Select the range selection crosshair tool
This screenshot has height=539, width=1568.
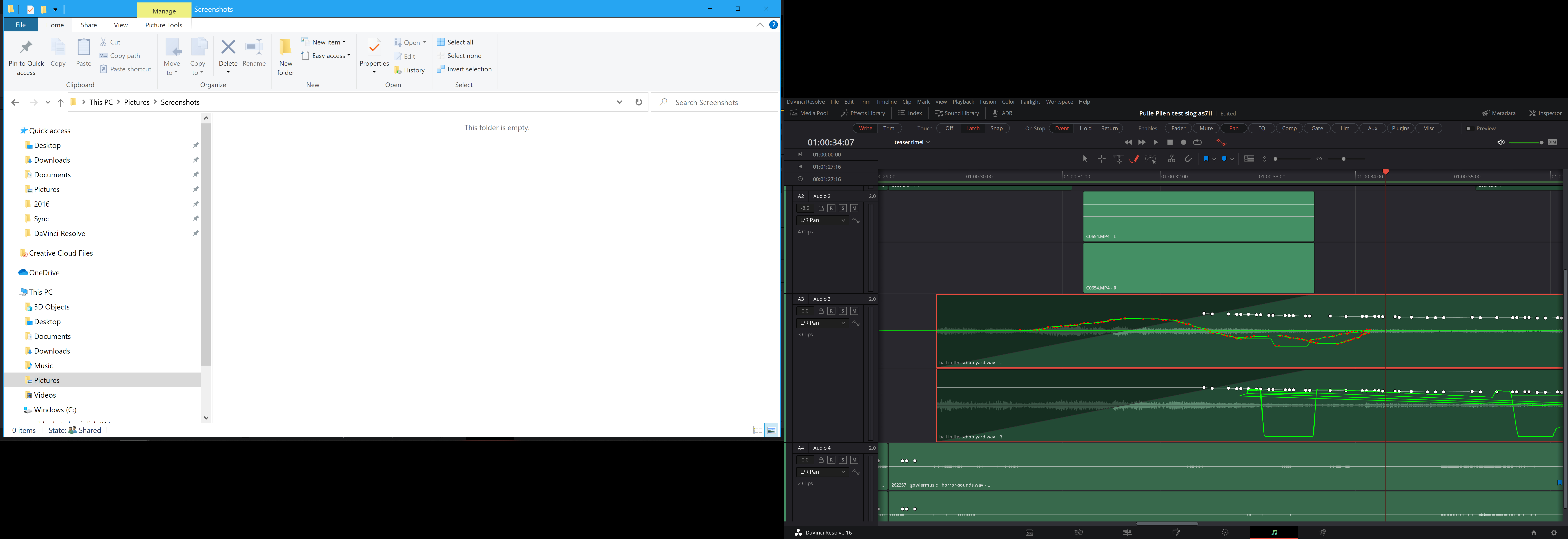1102,159
